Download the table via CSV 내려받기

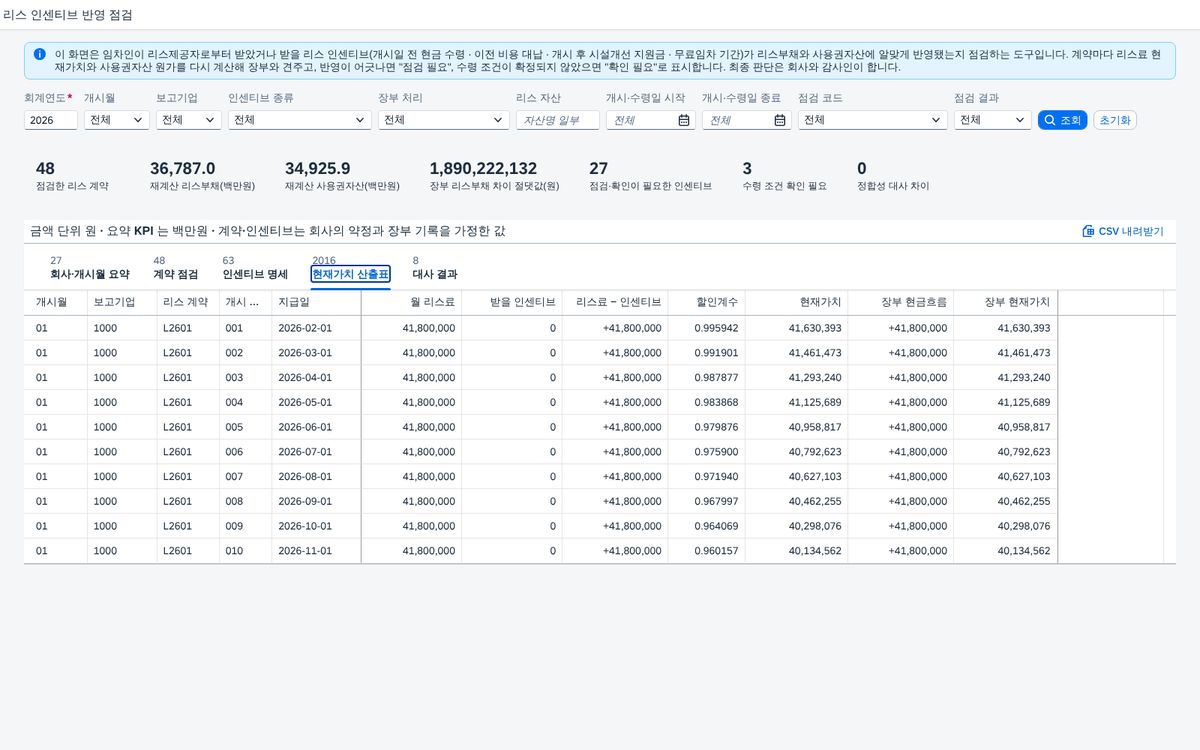coord(1123,231)
